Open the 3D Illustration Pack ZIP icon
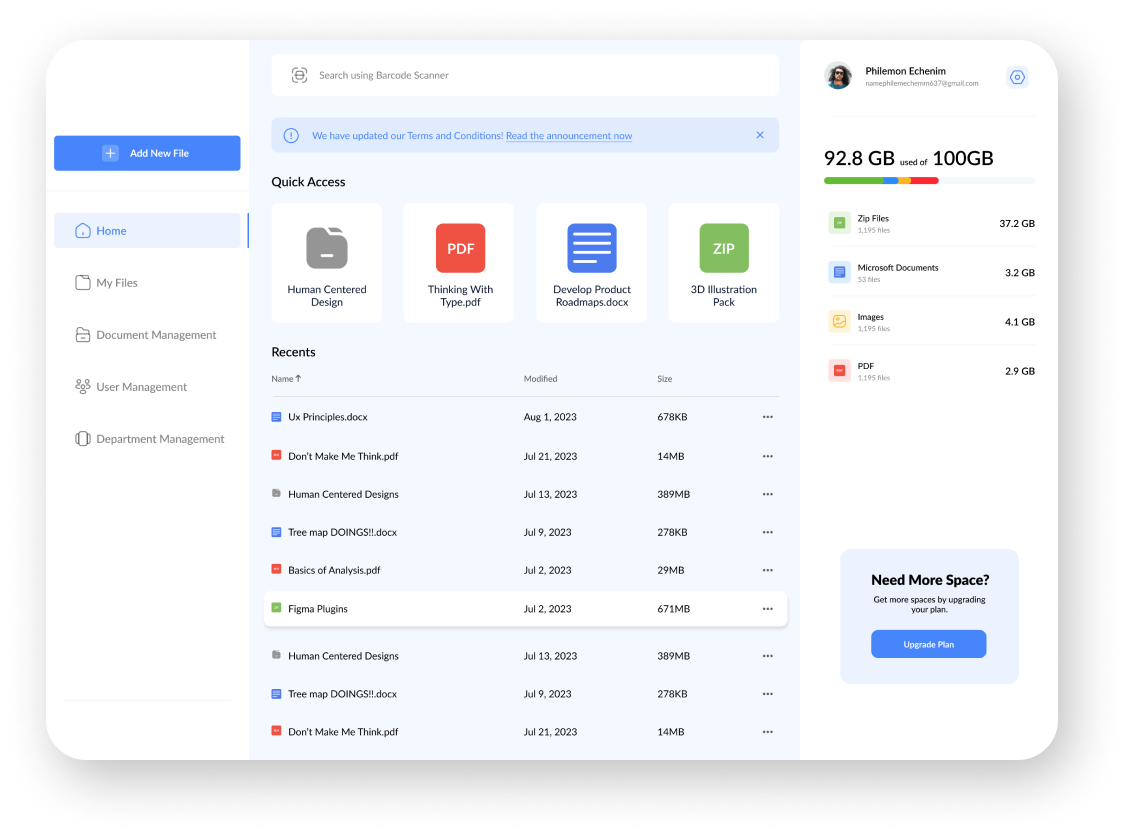This screenshot has width=1128, height=836. [x=723, y=248]
